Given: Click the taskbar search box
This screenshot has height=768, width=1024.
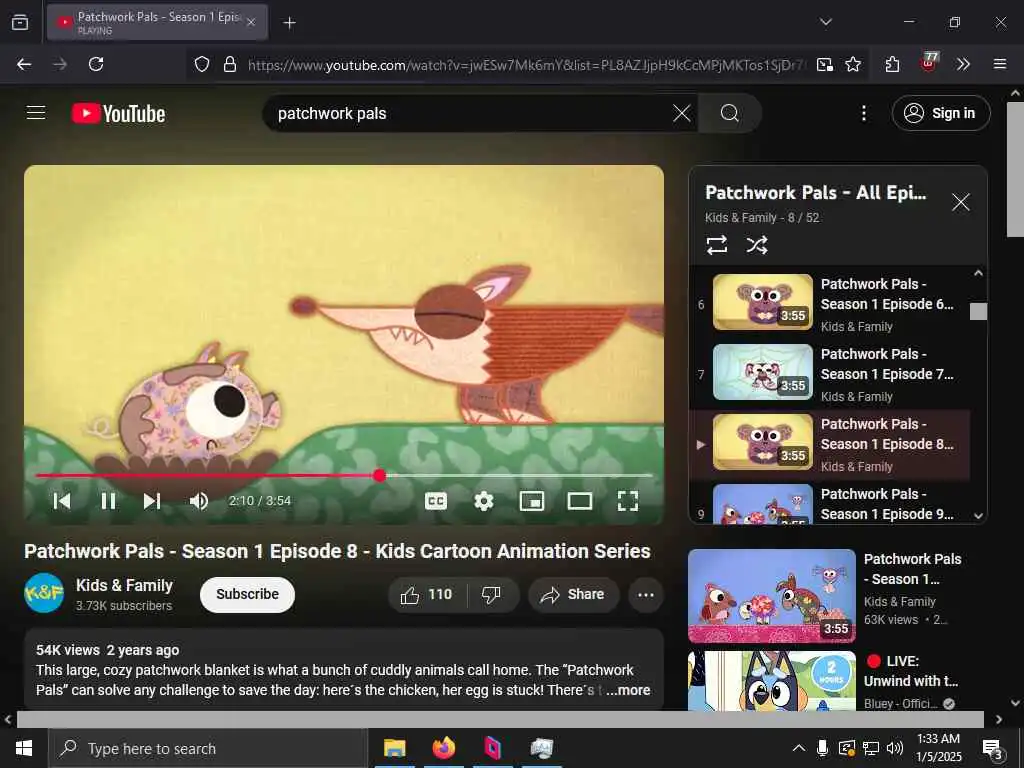Looking at the screenshot, I should pyautogui.click(x=208, y=748).
